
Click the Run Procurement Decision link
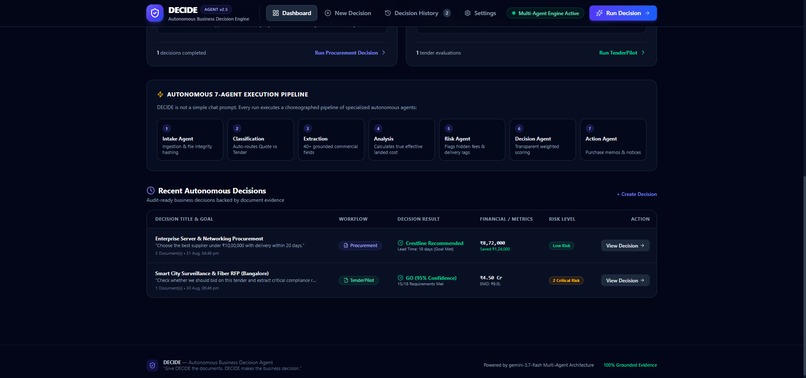click(x=350, y=52)
